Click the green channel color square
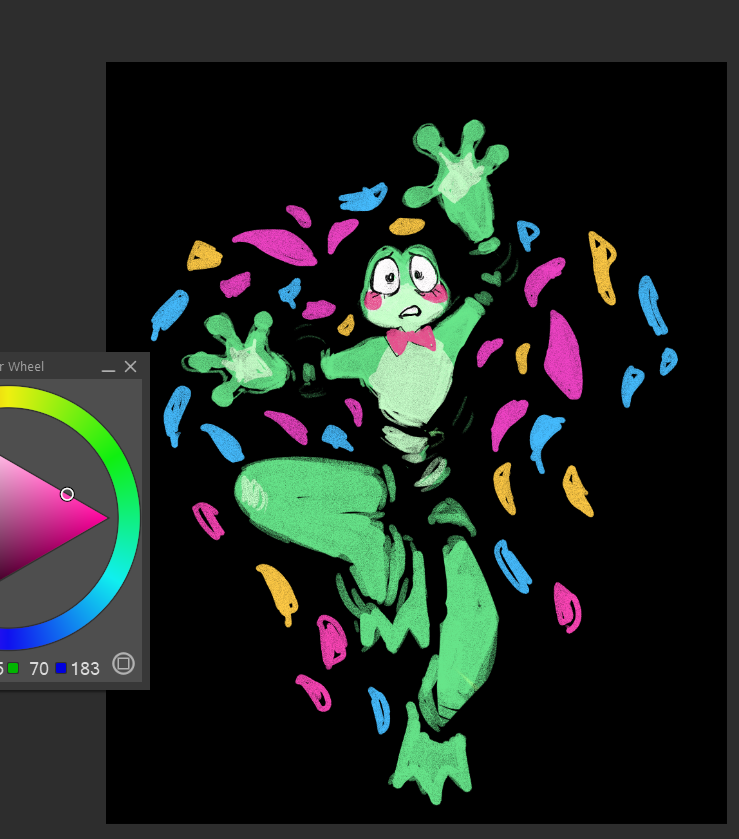The image size is (739, 839). coord(13,668)
